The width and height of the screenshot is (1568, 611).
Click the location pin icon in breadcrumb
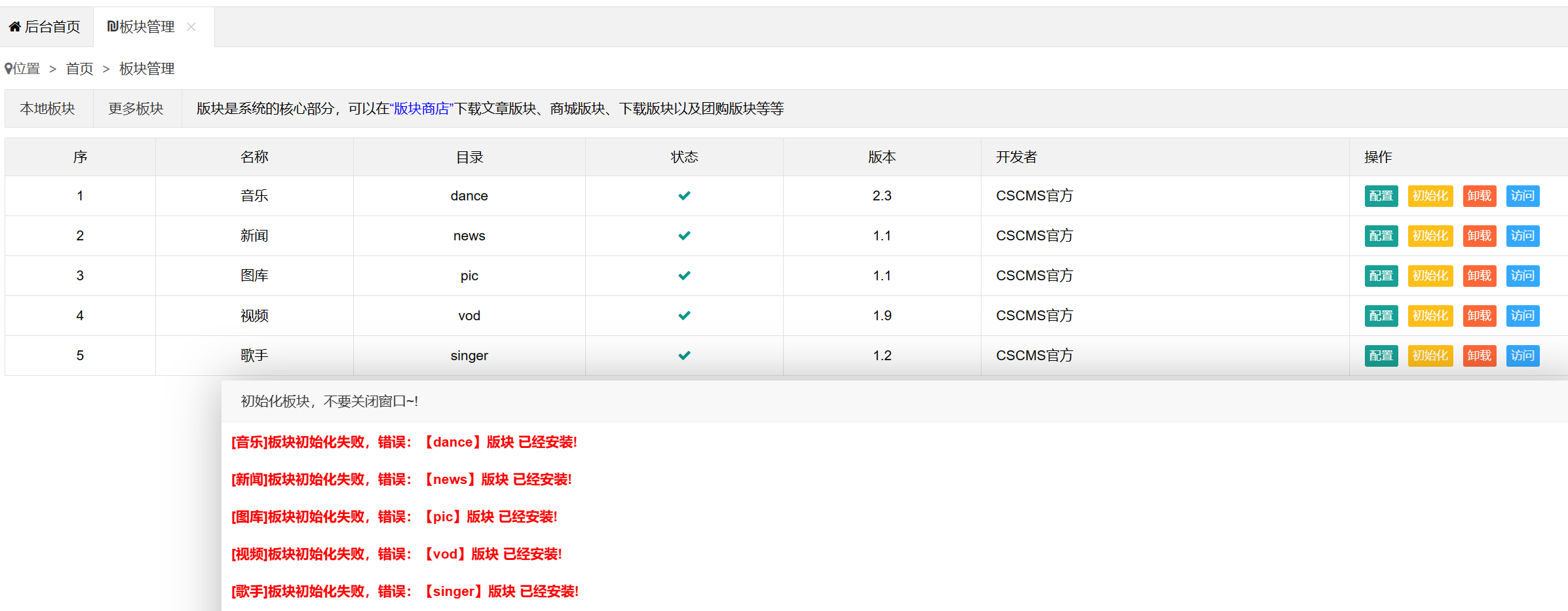coord(9,69)
